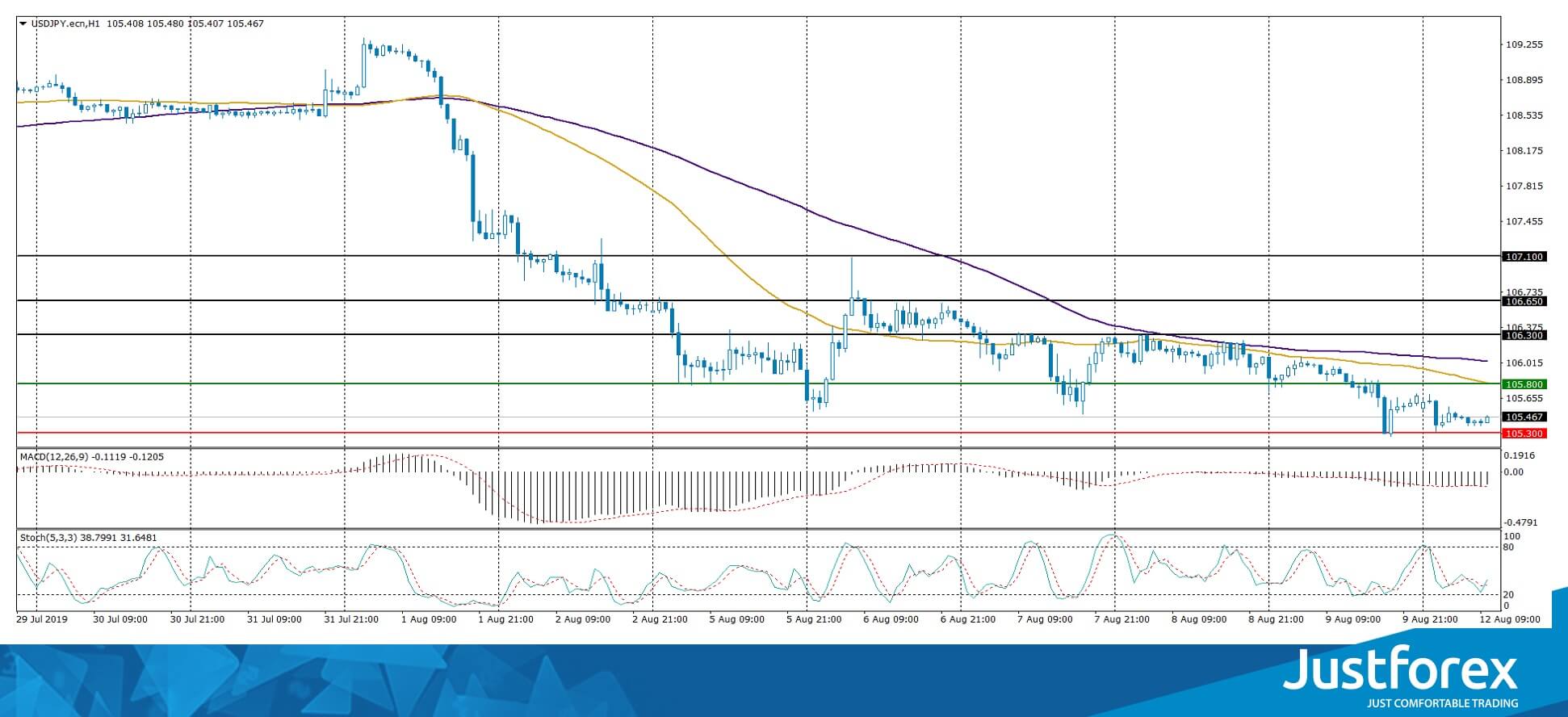Click the 7 Aug 21:00 time label
The height and width of the screenshot is (717, 1568).
click(x=1123, y=619)
